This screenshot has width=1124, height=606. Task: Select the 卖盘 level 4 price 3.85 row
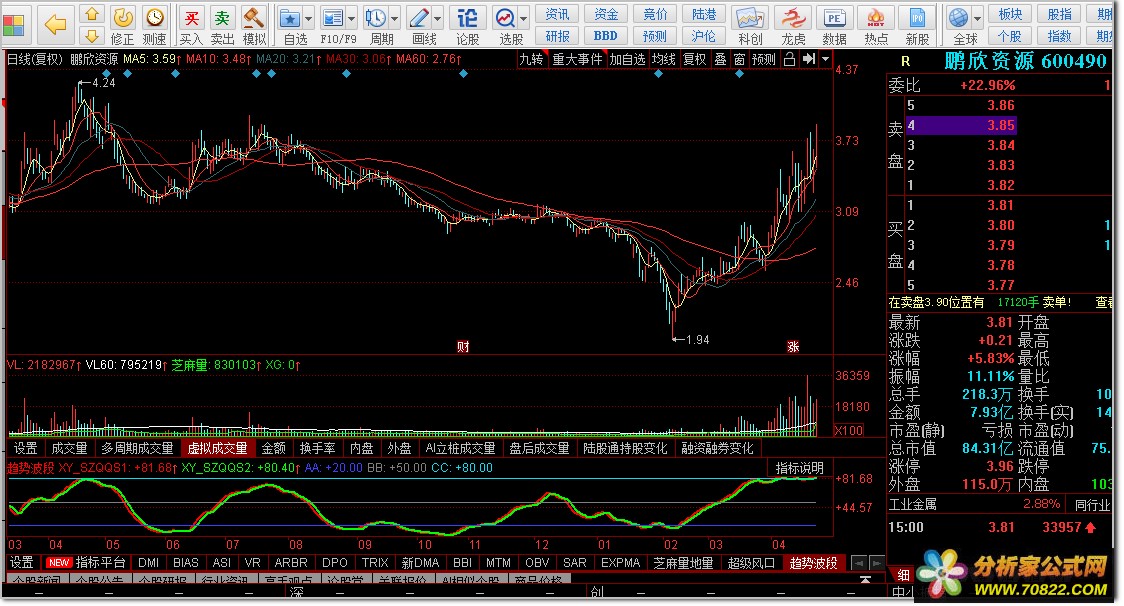pos(961,126)
